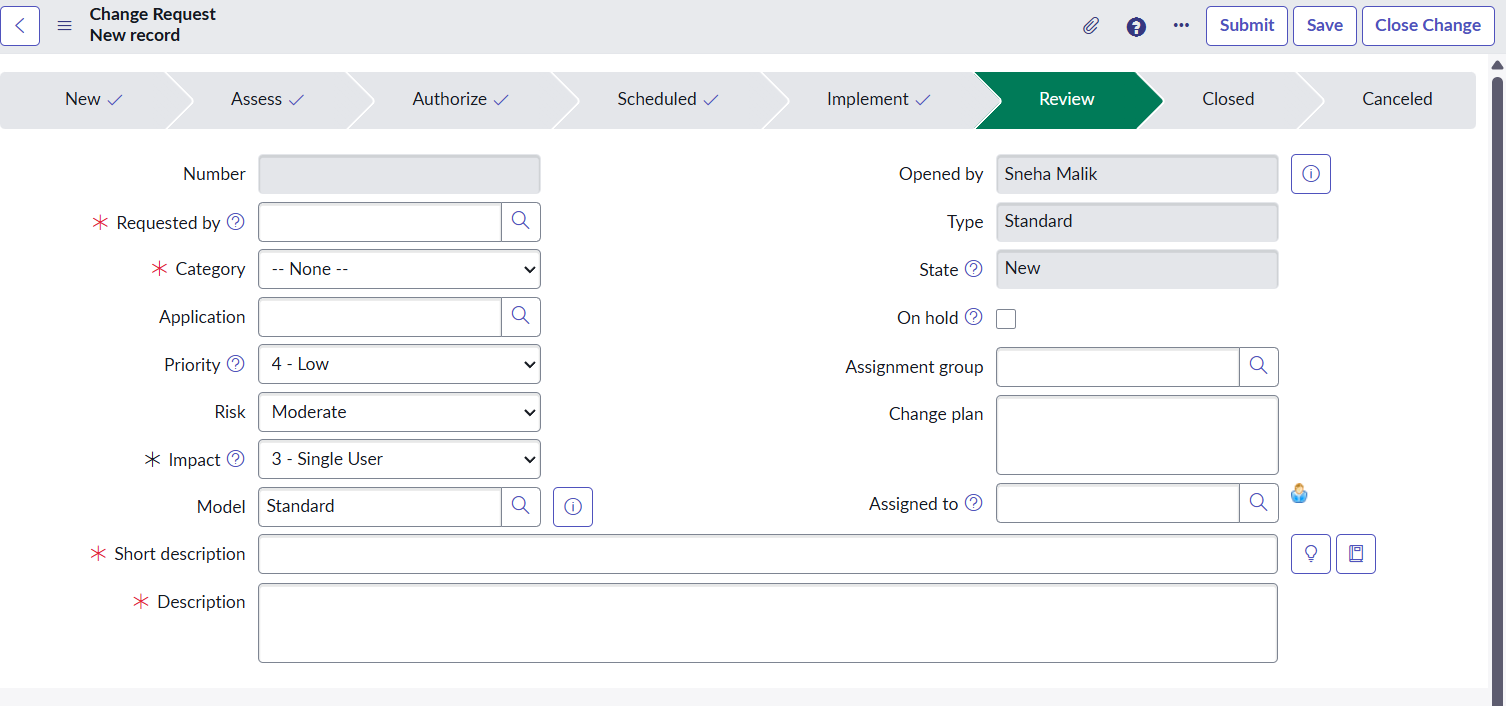
Task: Open the Risk dropdown
Action: pyautogui.click(x=399, y=412)
